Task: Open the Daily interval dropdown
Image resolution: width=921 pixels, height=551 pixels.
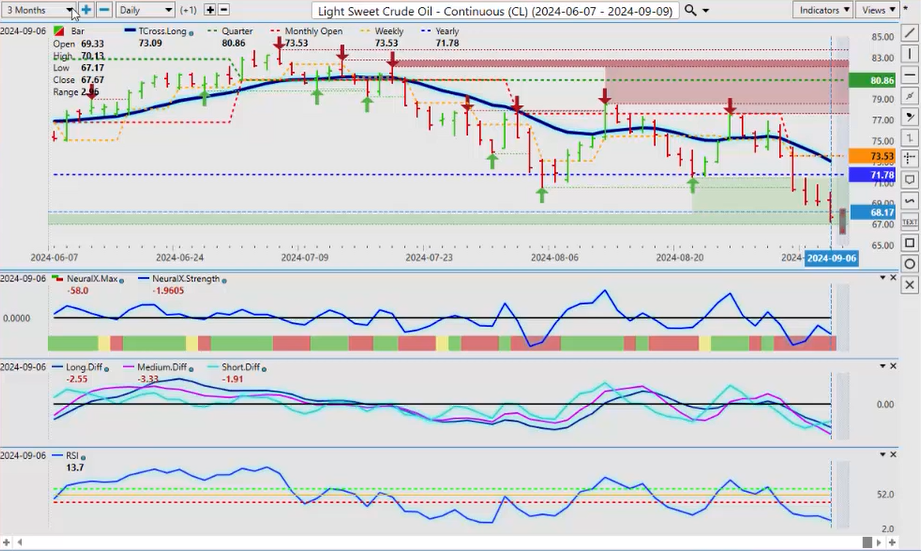Action: tap(145, 10)
